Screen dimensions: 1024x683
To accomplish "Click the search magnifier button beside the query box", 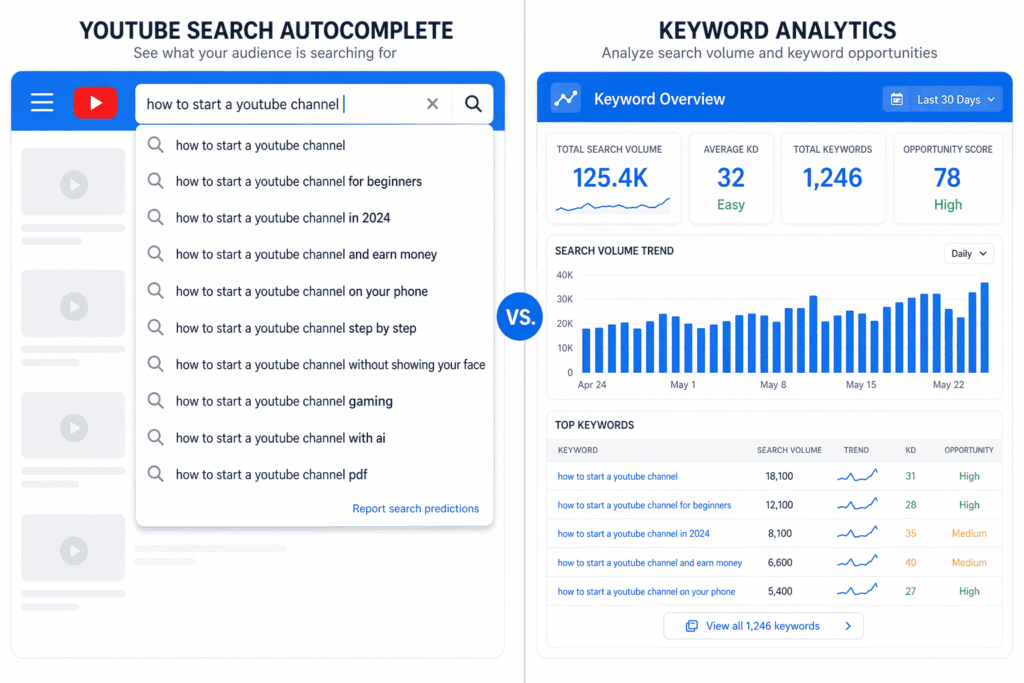I will [471, 103].
